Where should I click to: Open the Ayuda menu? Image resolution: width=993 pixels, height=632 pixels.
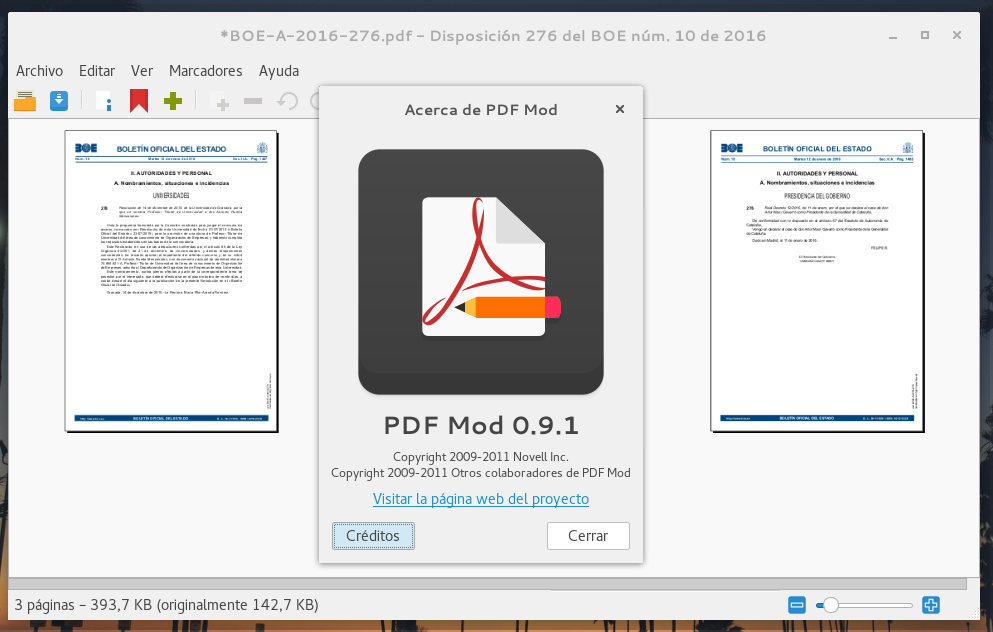coord(279,71)
